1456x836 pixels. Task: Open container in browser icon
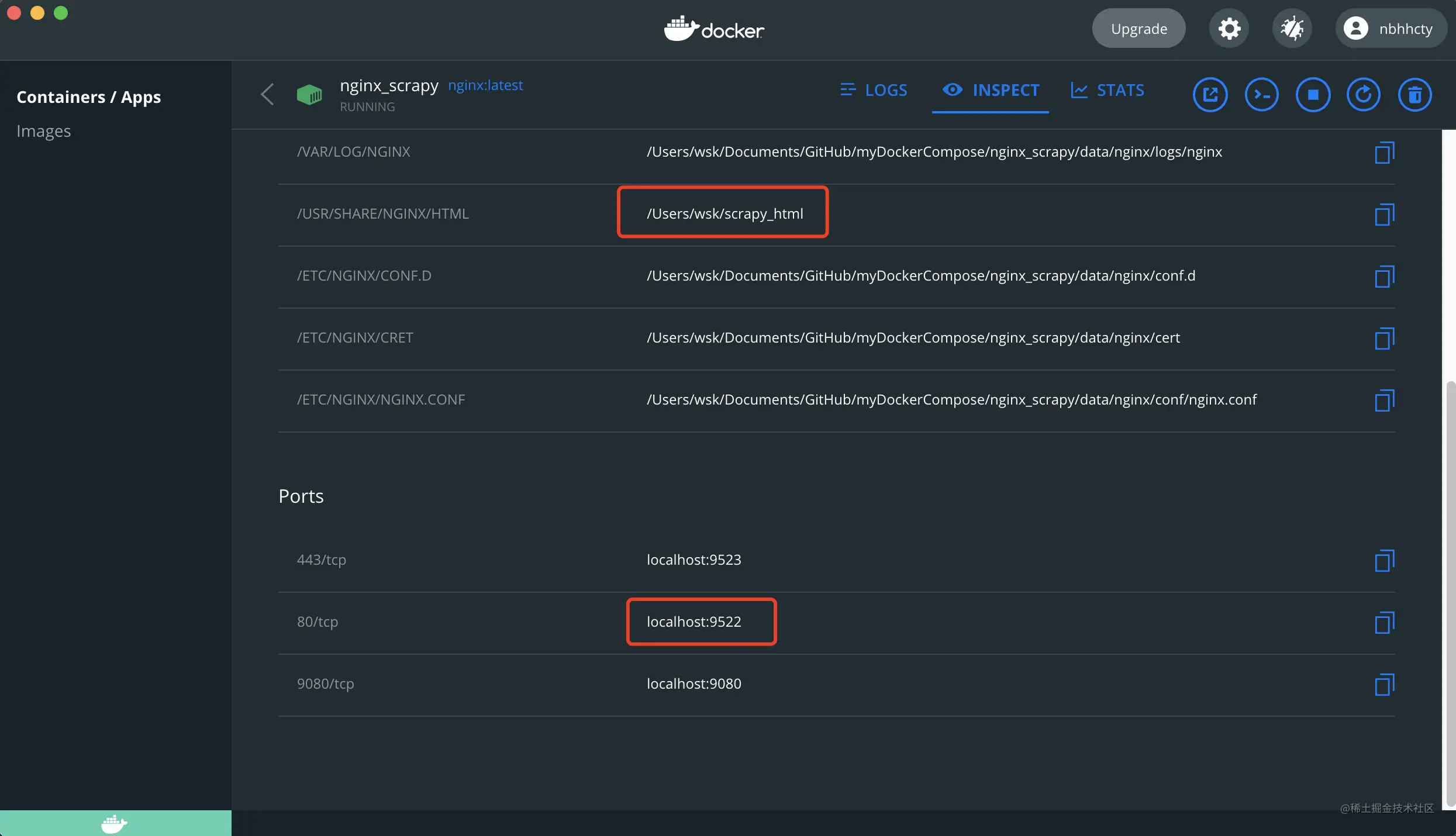click(1210, 95)
